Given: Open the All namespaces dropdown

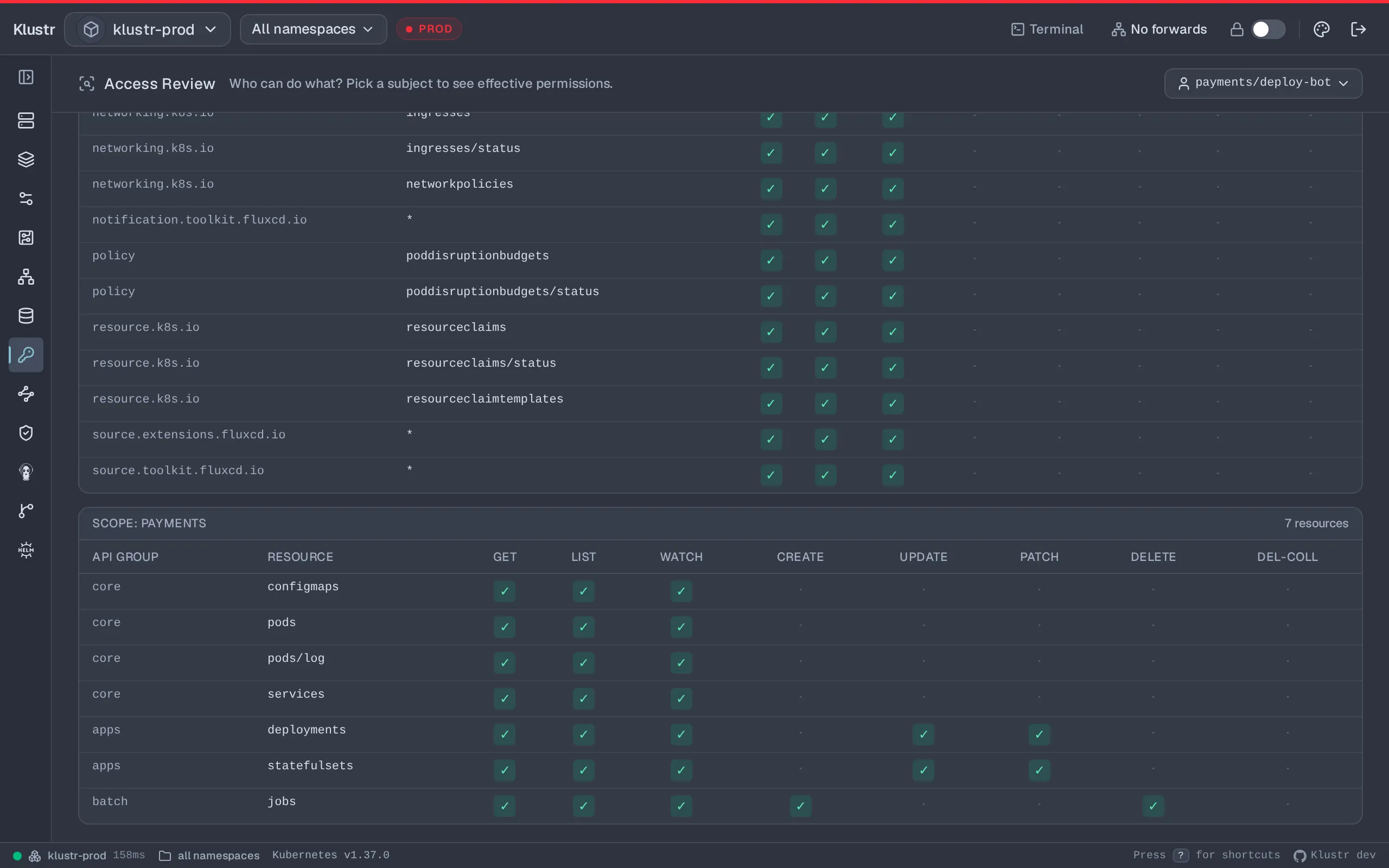Looking at the screenshot, I should pos(313,29).
